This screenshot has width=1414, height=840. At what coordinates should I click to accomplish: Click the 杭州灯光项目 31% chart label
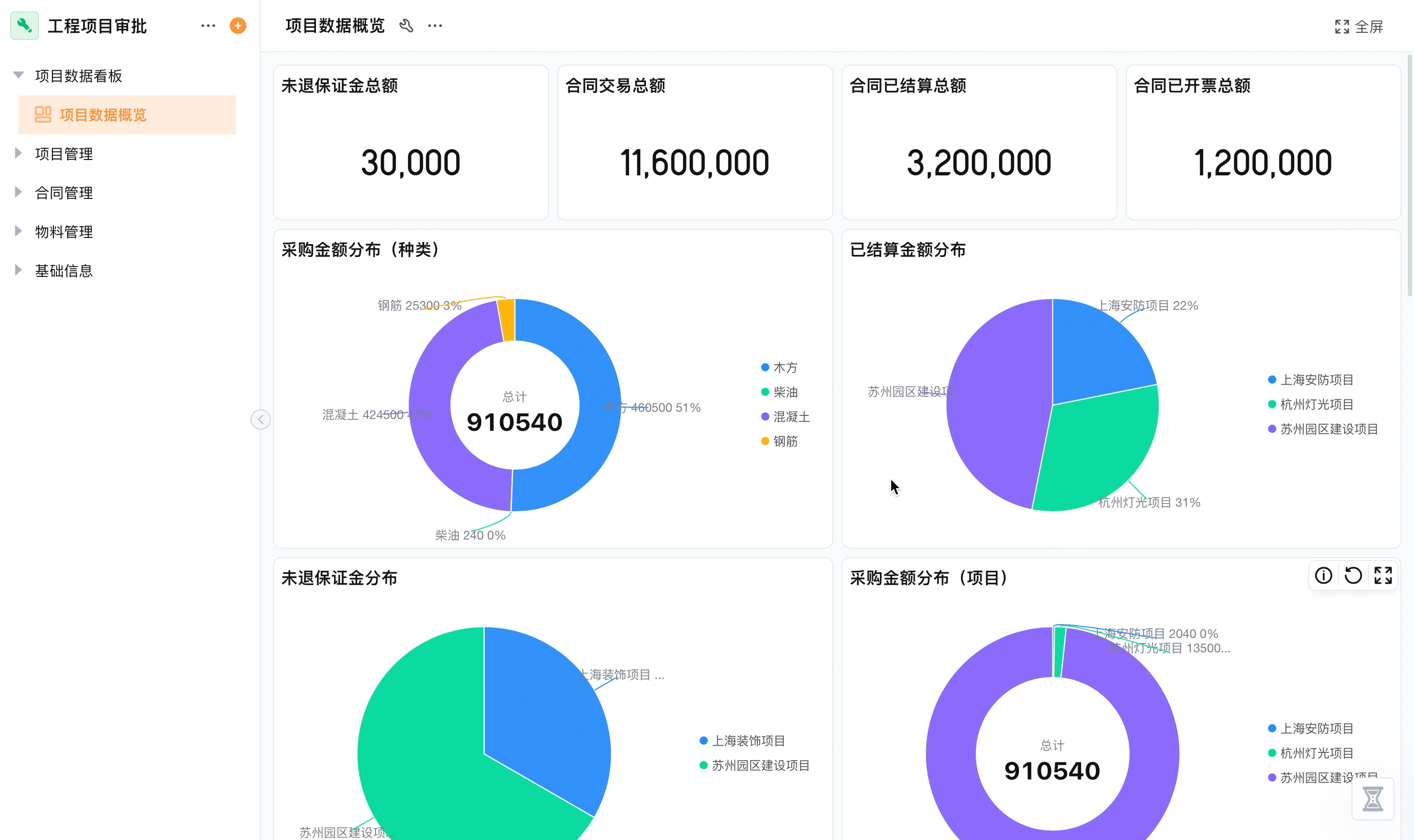pos(1149,503)
